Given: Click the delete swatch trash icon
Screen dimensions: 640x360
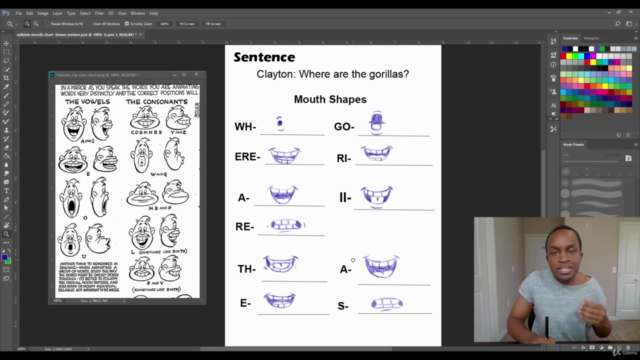Looking at the screenshot, I should coord(628,135).
